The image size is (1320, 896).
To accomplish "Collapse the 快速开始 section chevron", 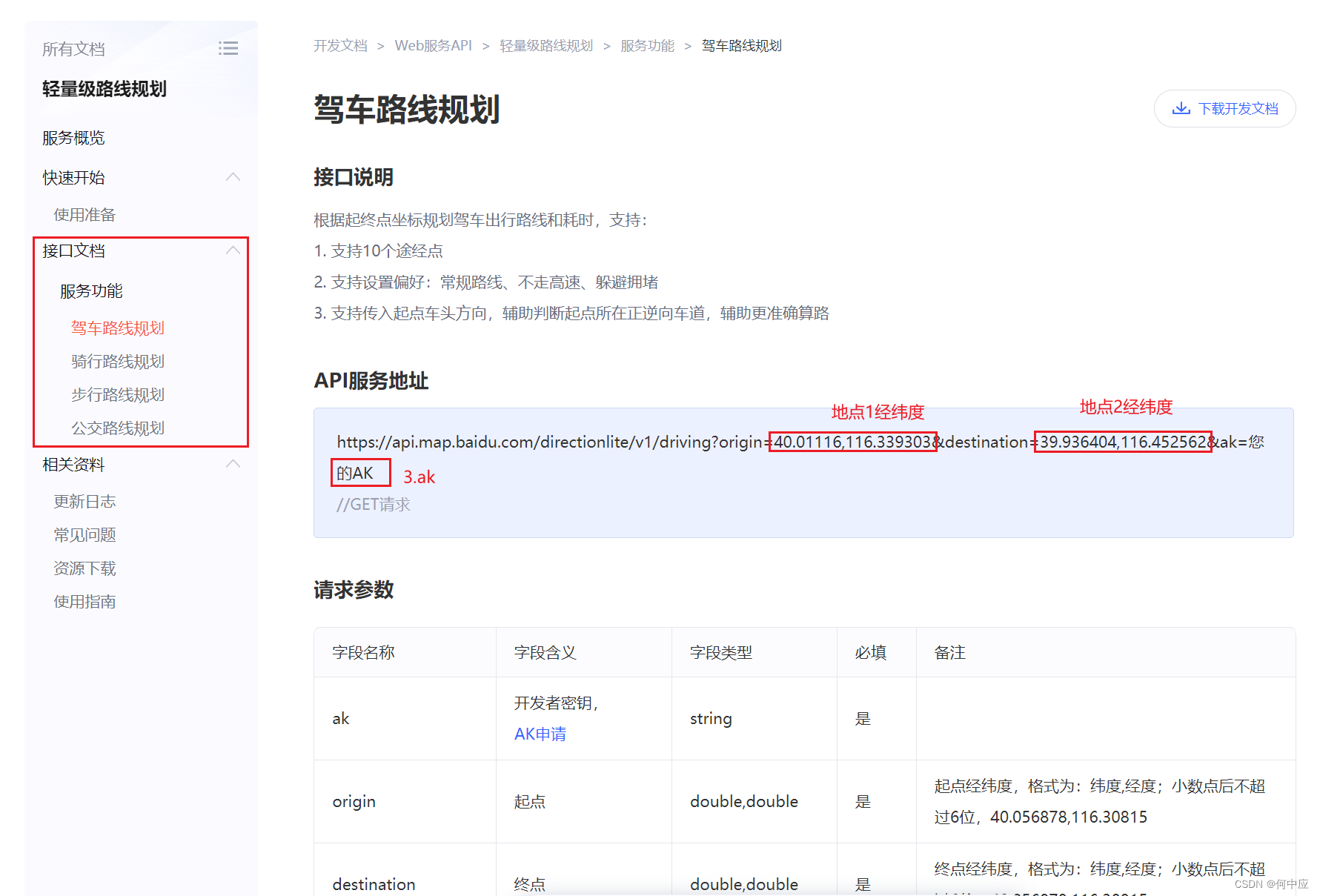I will point(233,177).
